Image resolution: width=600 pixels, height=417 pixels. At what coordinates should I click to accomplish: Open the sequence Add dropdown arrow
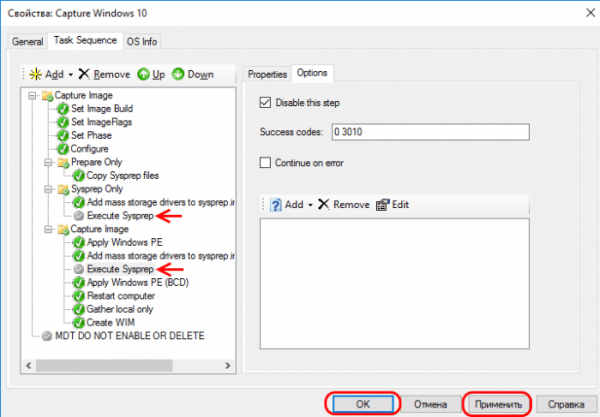coord(71,75)
